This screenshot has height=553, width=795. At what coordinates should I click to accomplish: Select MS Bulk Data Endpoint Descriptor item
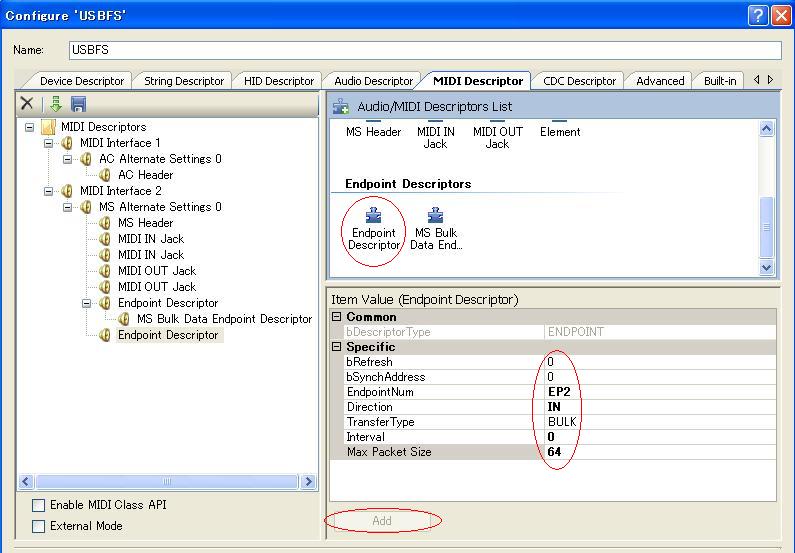pos(224,319)
